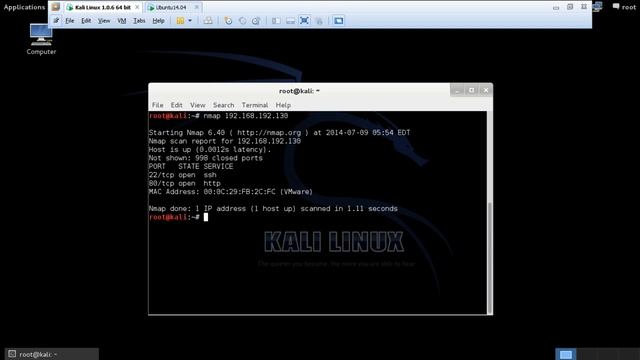Open the terminal Help menu
Screen dimensions: 640x360
pyautogui.click(x=283, y=105)
